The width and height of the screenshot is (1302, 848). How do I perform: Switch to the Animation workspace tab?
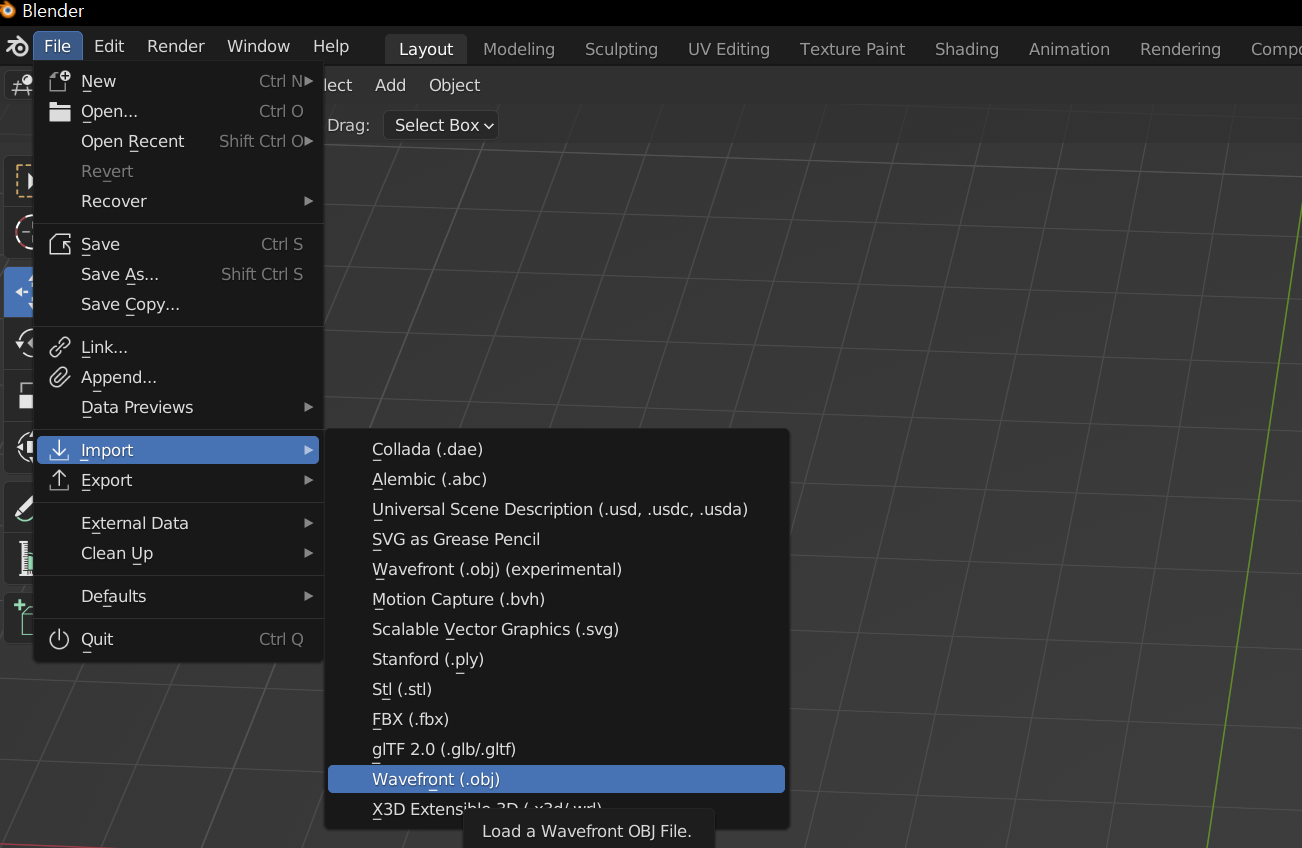1069,49
